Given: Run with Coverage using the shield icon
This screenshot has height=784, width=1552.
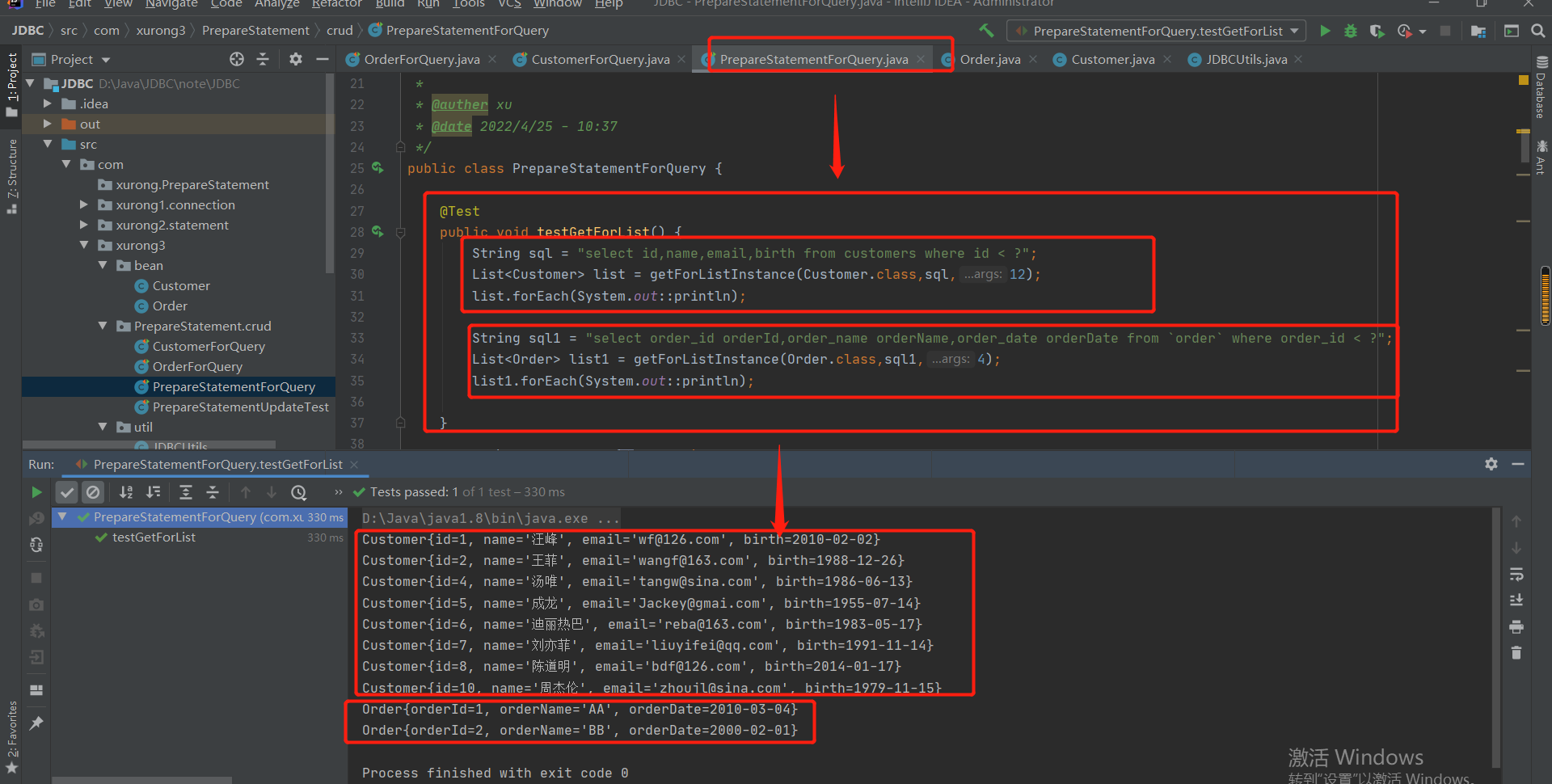Looking at the screenshot, I should click(x=1377, y=31).
